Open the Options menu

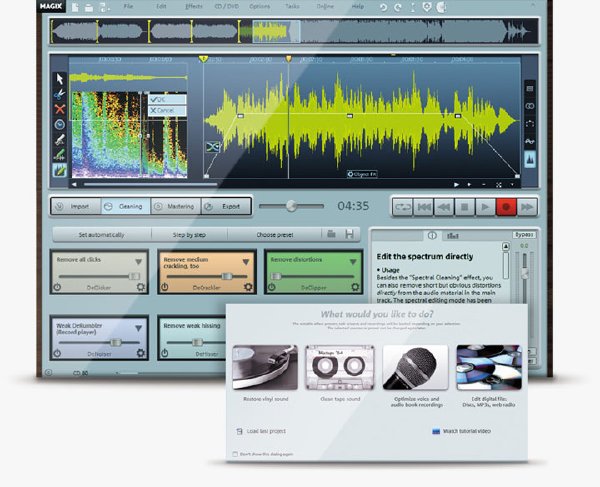point(259,7)
